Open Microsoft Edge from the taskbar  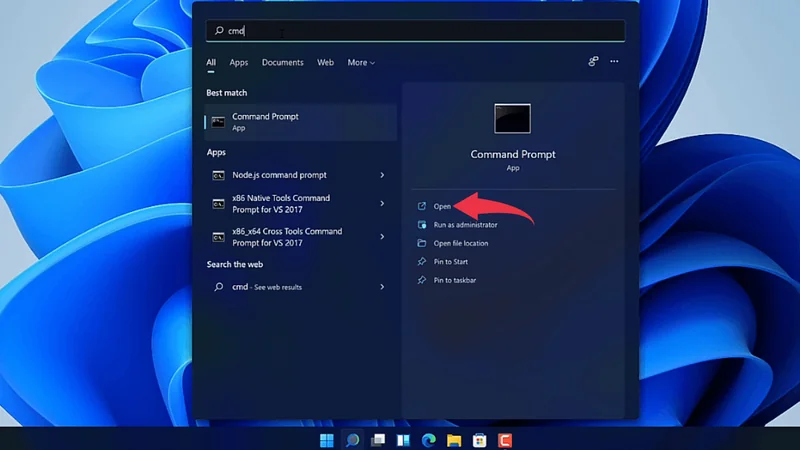[429, 440]
